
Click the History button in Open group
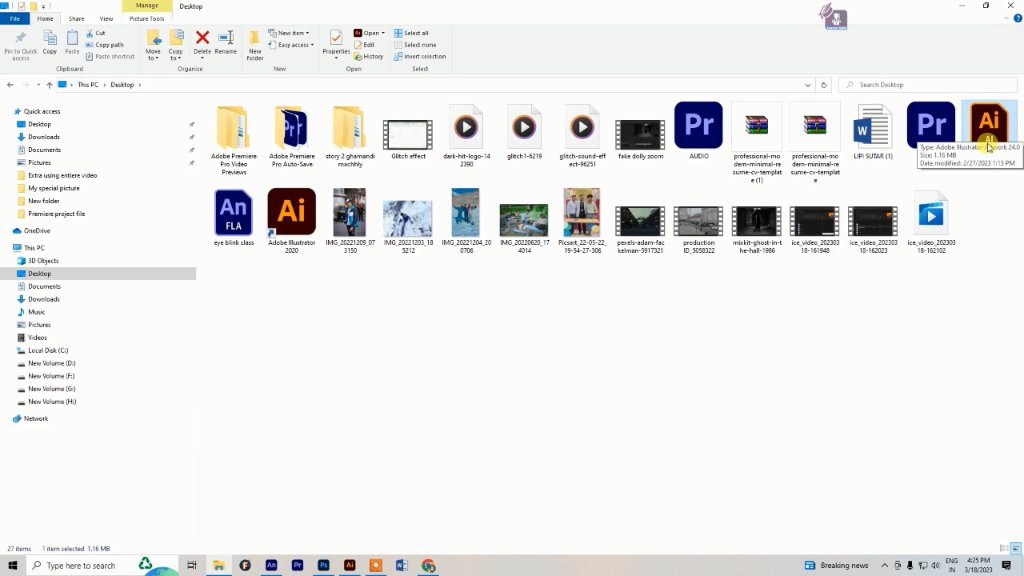369,57
